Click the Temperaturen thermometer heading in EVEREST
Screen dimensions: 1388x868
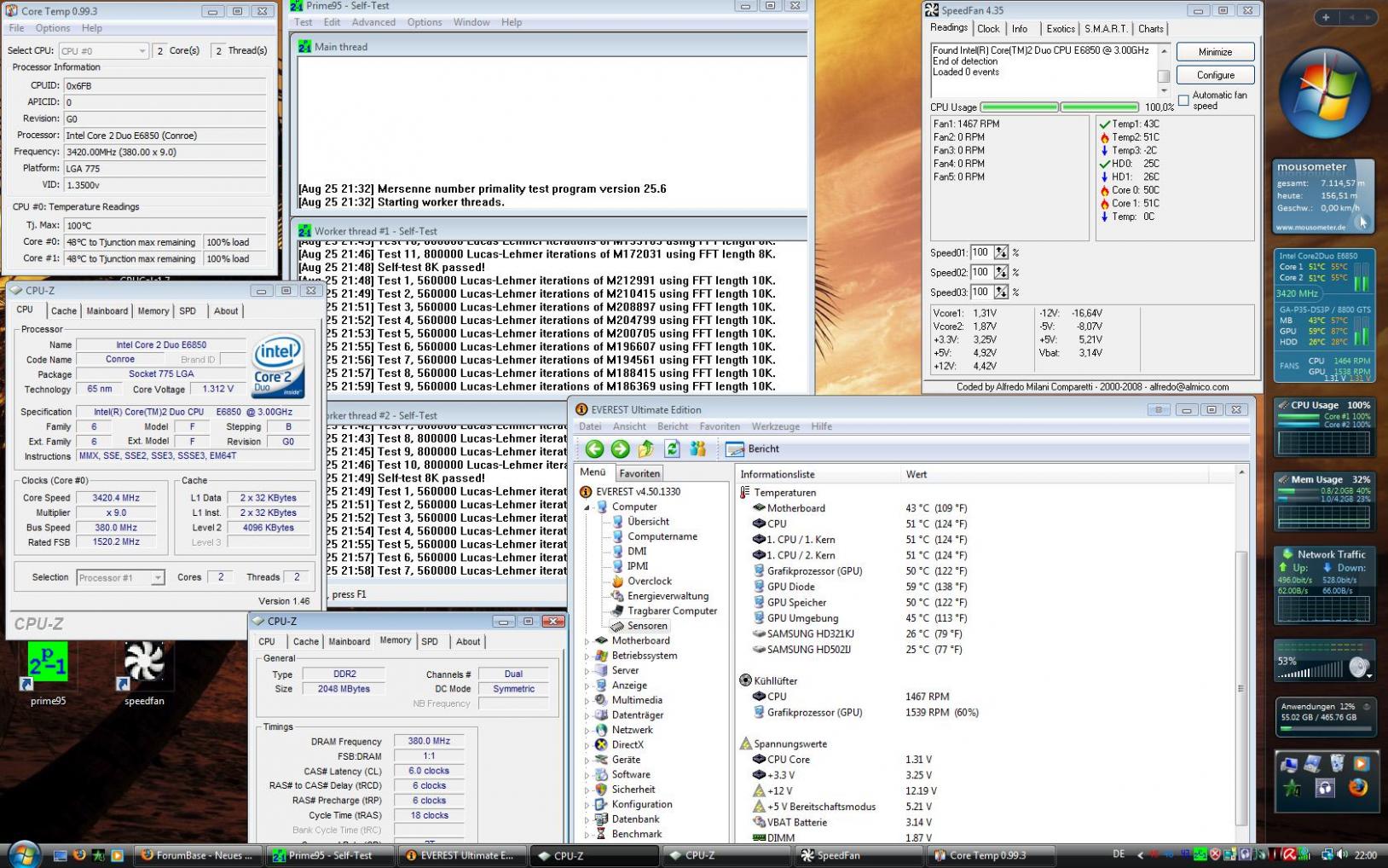coord(778,493)
